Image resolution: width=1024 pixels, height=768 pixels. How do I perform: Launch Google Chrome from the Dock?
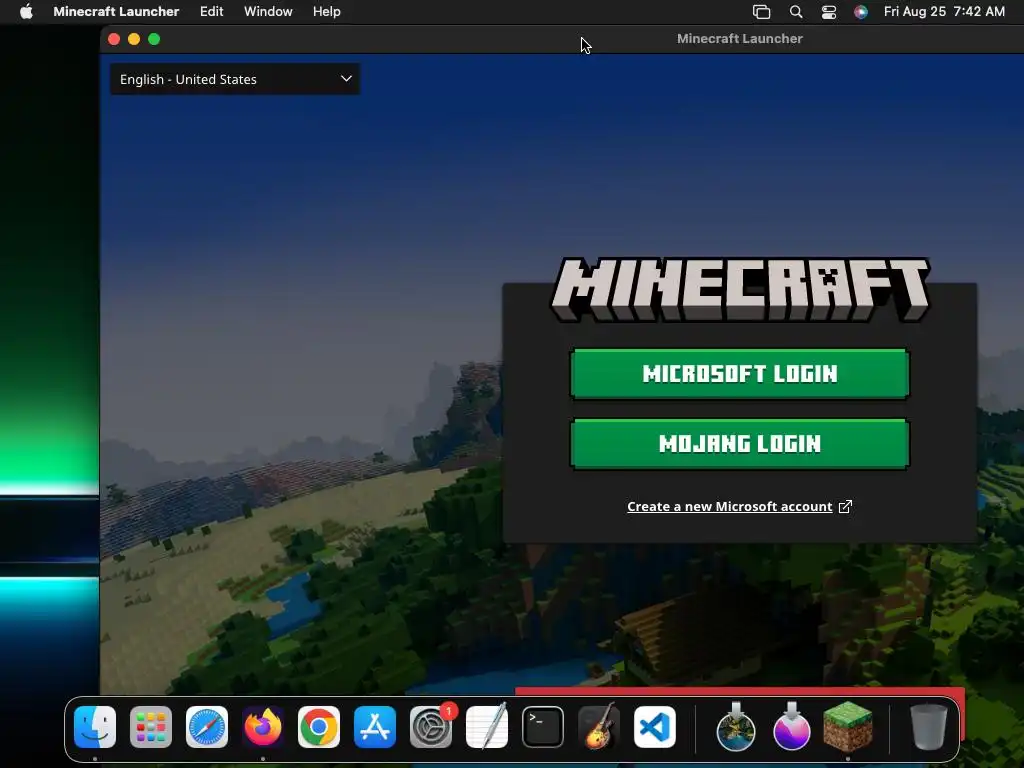coord(319,727)
